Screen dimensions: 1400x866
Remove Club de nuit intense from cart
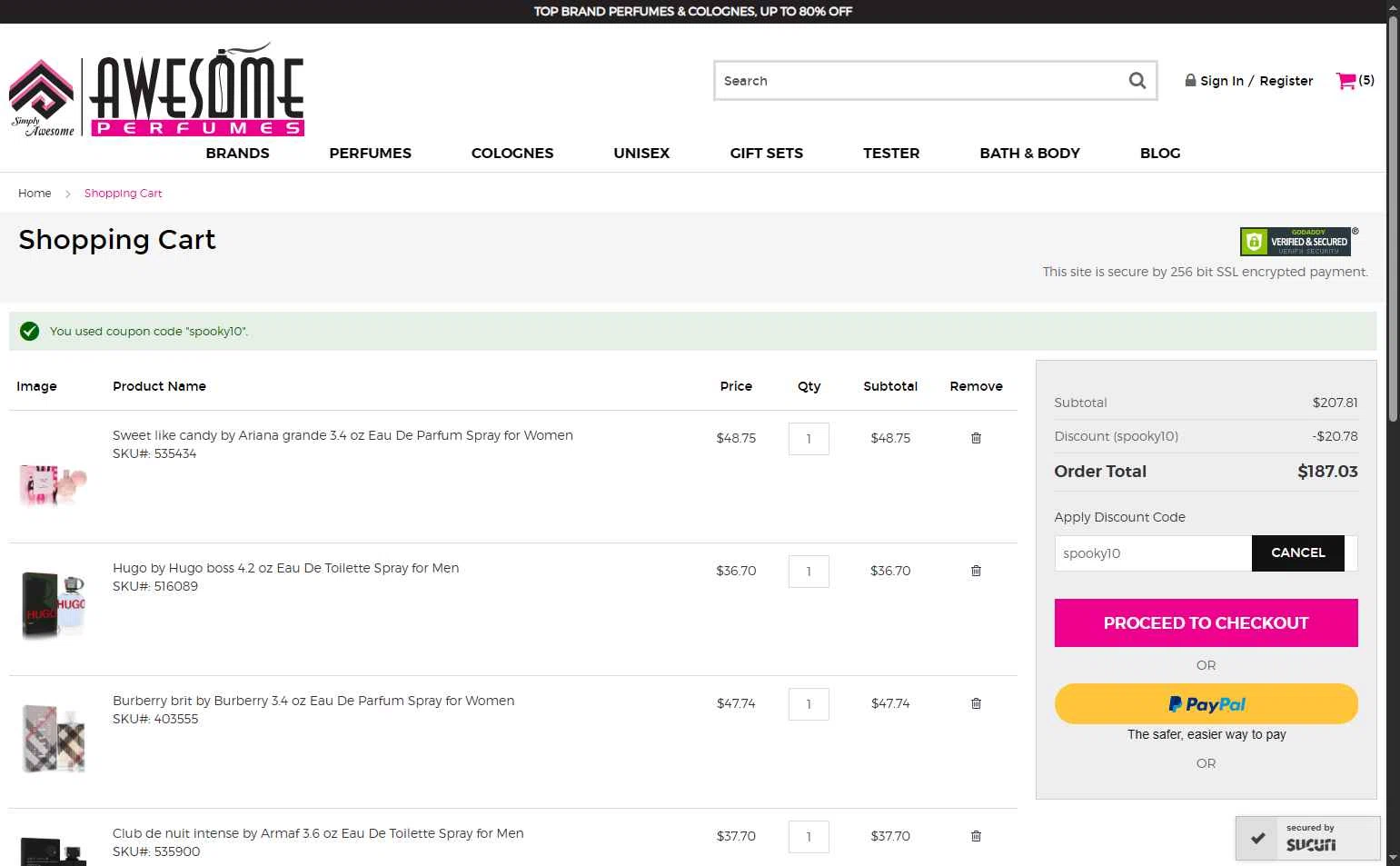click(976, 836)
